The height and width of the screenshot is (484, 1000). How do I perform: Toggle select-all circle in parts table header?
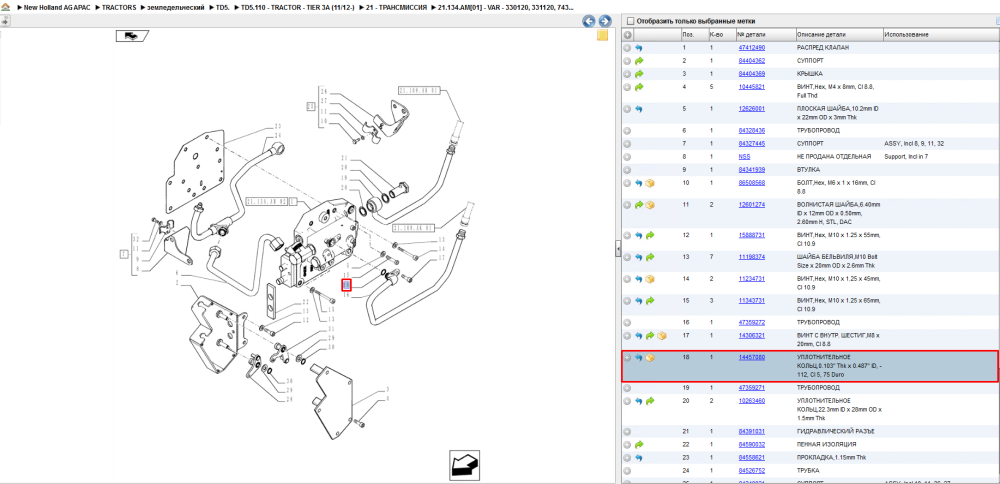(x=628, y=34)
